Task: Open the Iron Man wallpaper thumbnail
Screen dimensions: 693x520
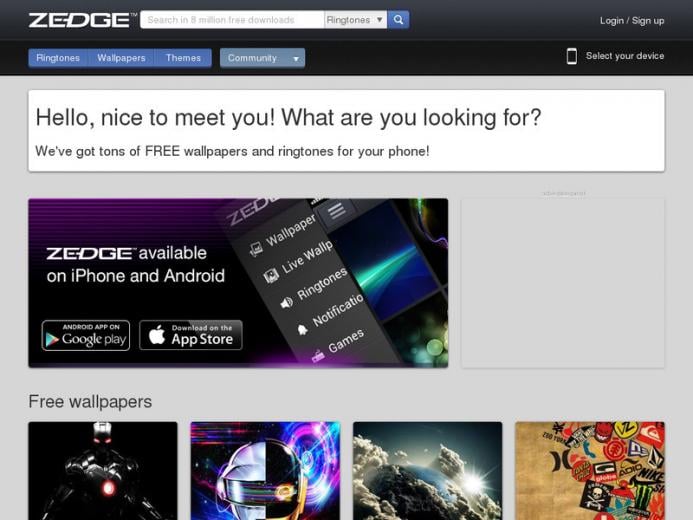Action: coord(103,471)
